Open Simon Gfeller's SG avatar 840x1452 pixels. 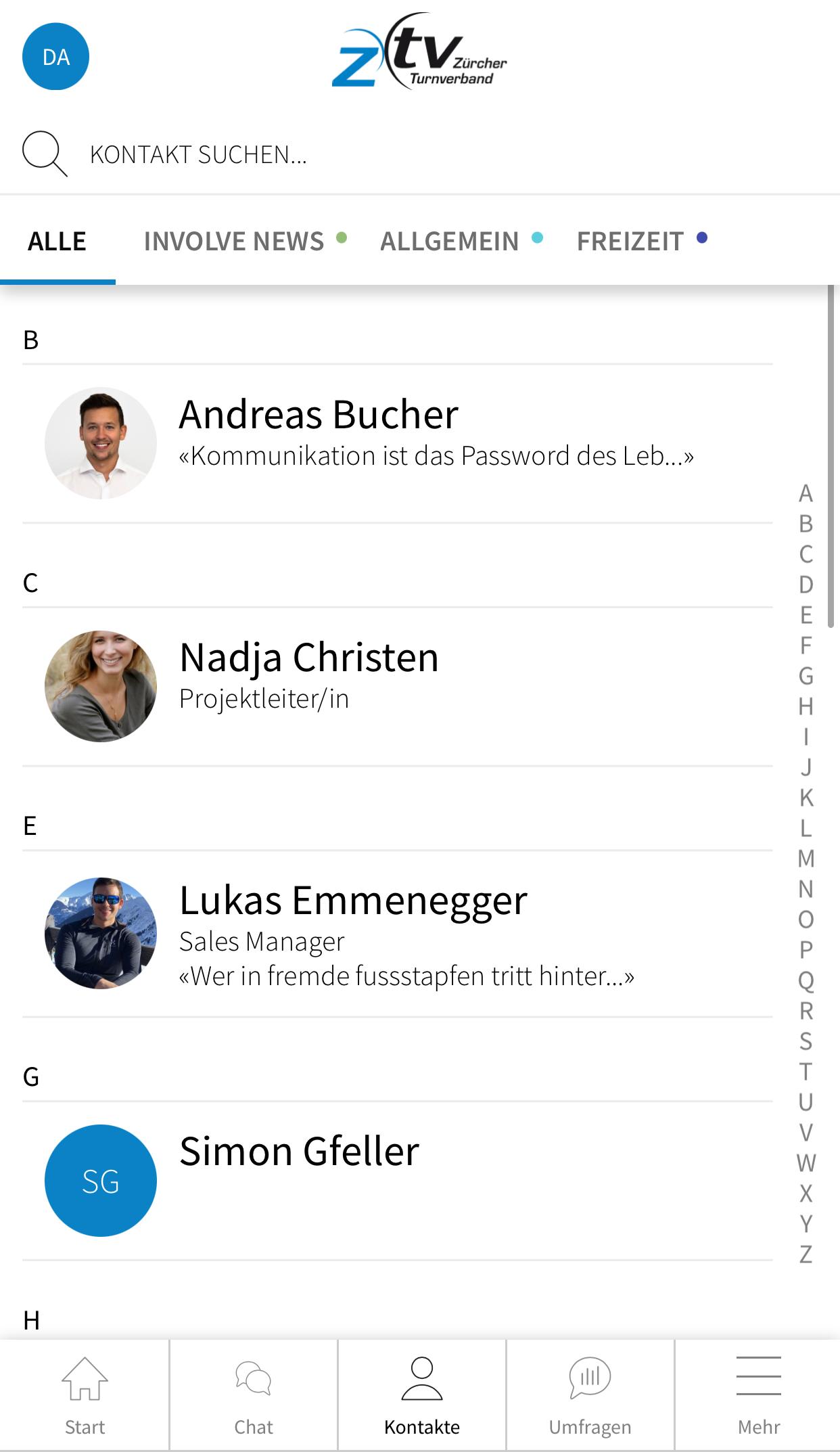coord(101,1181)
